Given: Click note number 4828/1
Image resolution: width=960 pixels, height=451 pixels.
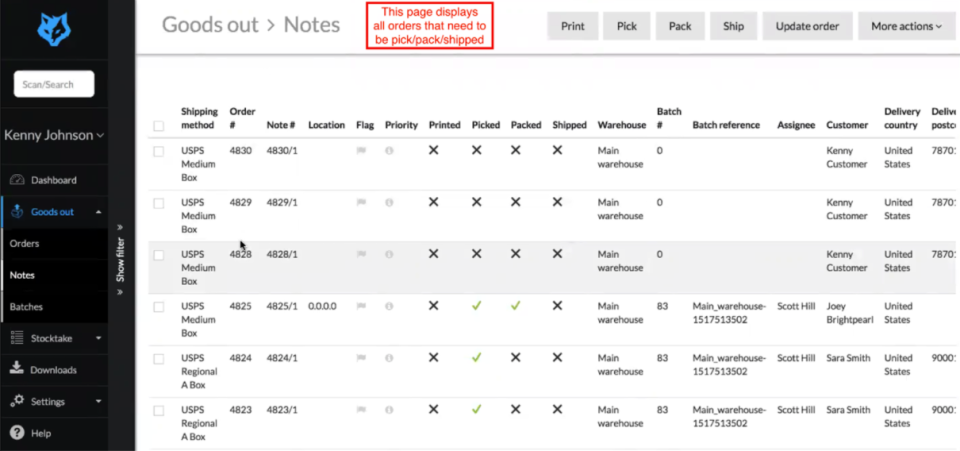Looking at the screenshot, I should (x=282, y=254).
